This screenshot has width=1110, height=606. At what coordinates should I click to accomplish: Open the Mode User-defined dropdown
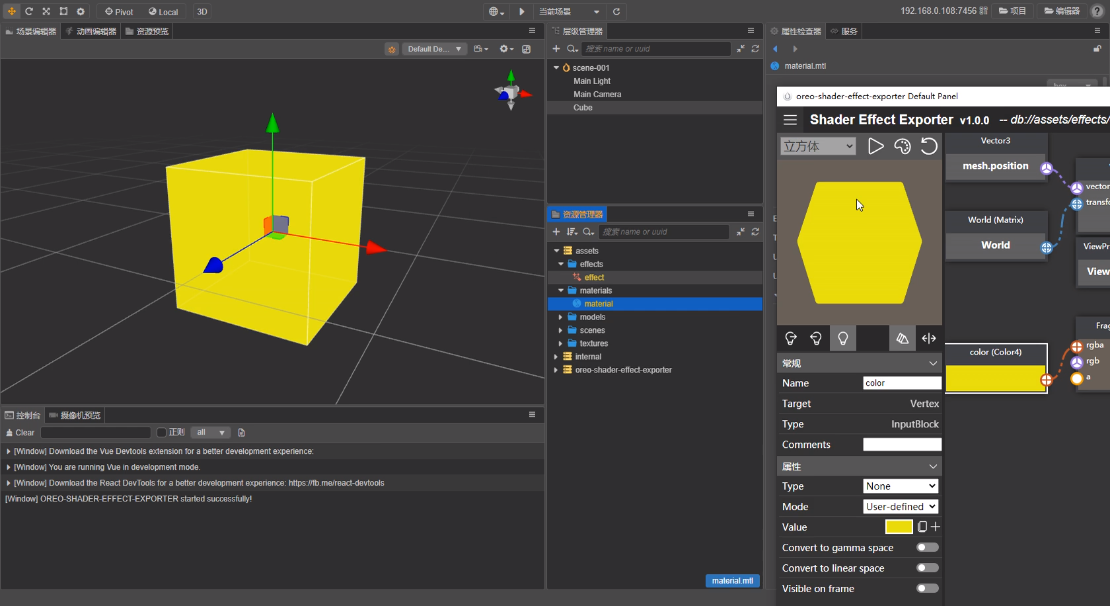coord(900,507)
